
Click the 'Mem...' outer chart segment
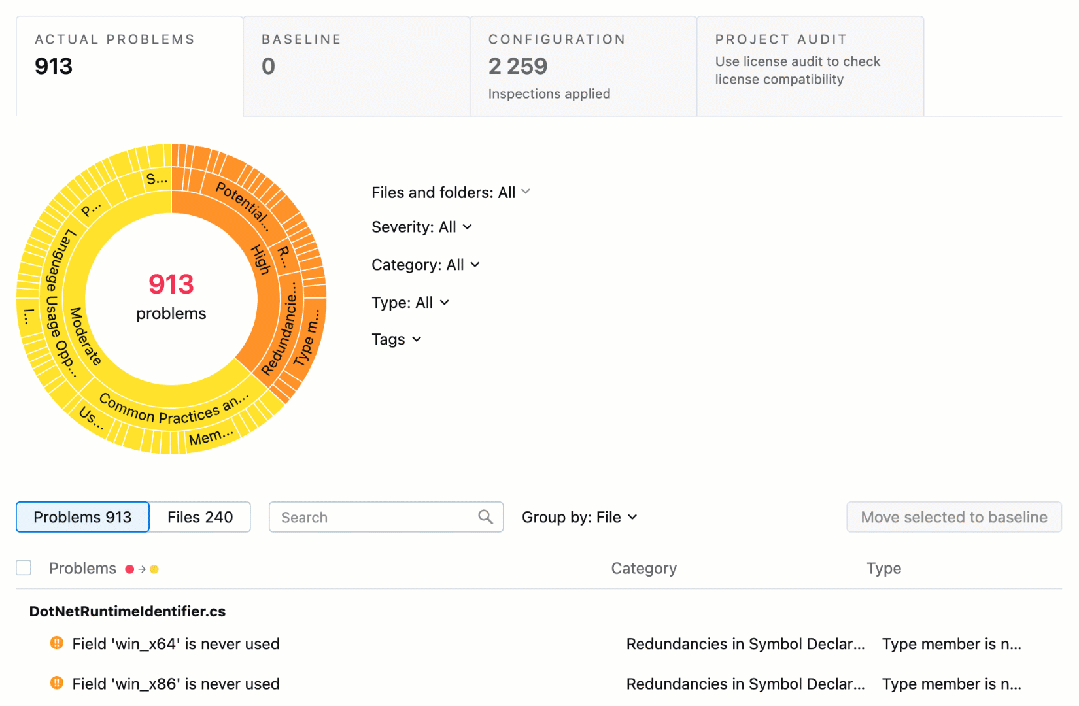click(211, 437)
